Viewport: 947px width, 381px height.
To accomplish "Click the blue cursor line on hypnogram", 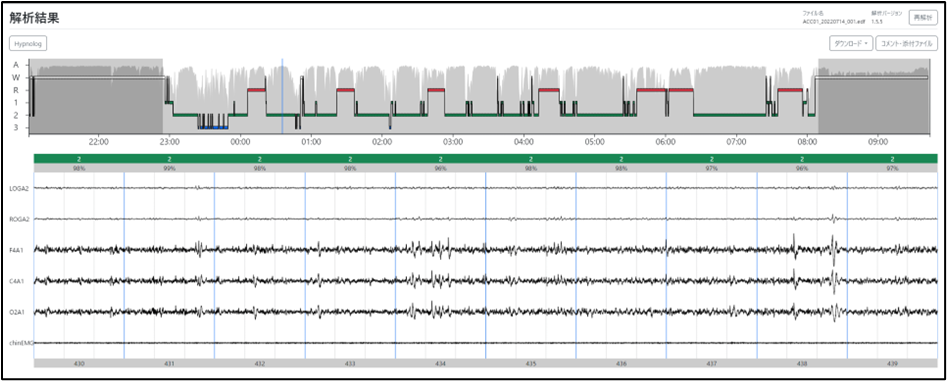I will click(282, 97).
